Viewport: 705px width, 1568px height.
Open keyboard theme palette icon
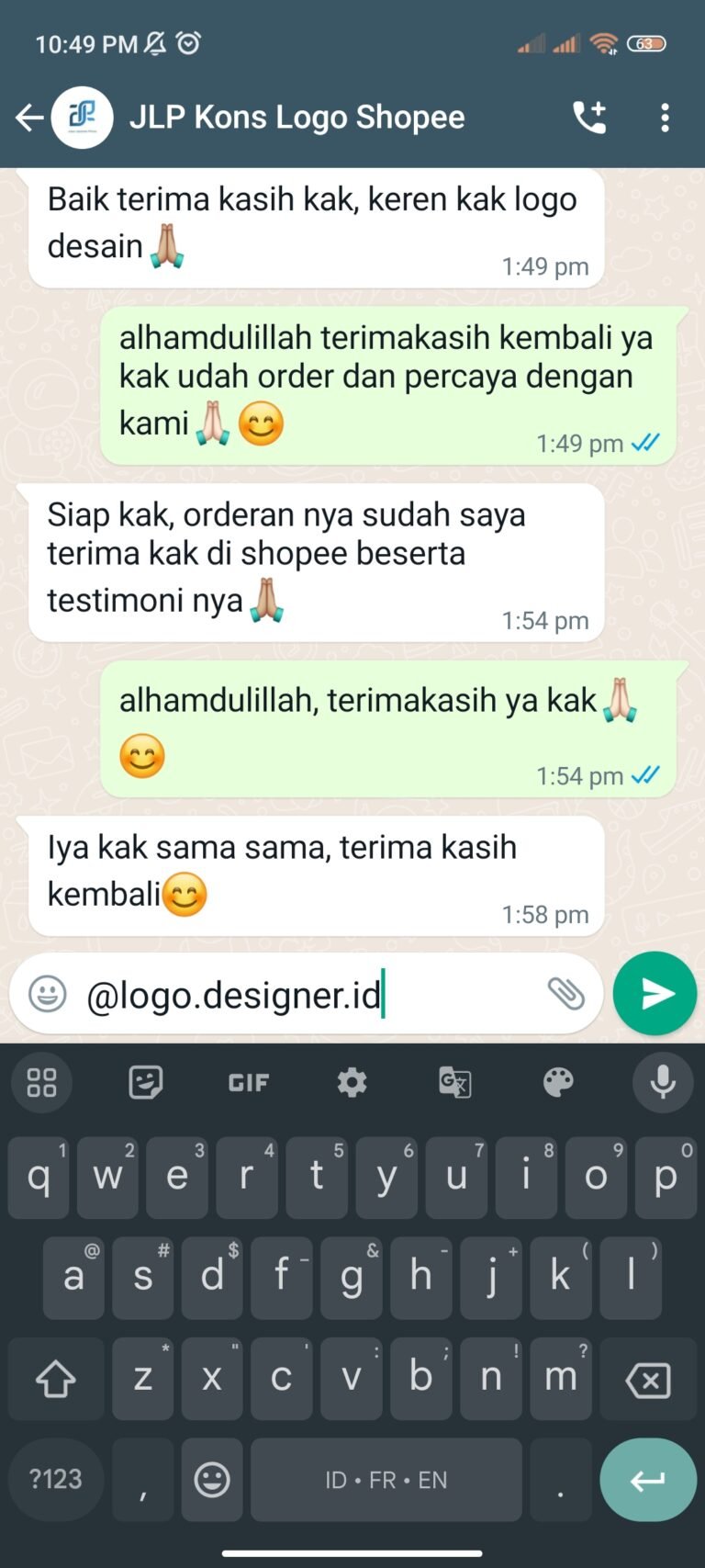click(x=558, y=1083)
